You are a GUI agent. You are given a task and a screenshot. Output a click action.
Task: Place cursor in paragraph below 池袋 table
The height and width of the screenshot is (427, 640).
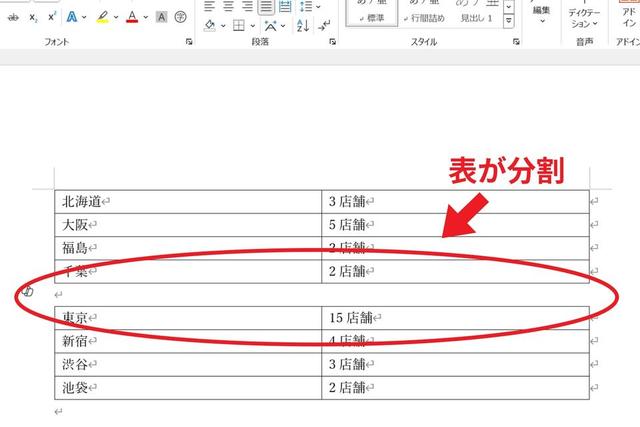coord(59,412)
